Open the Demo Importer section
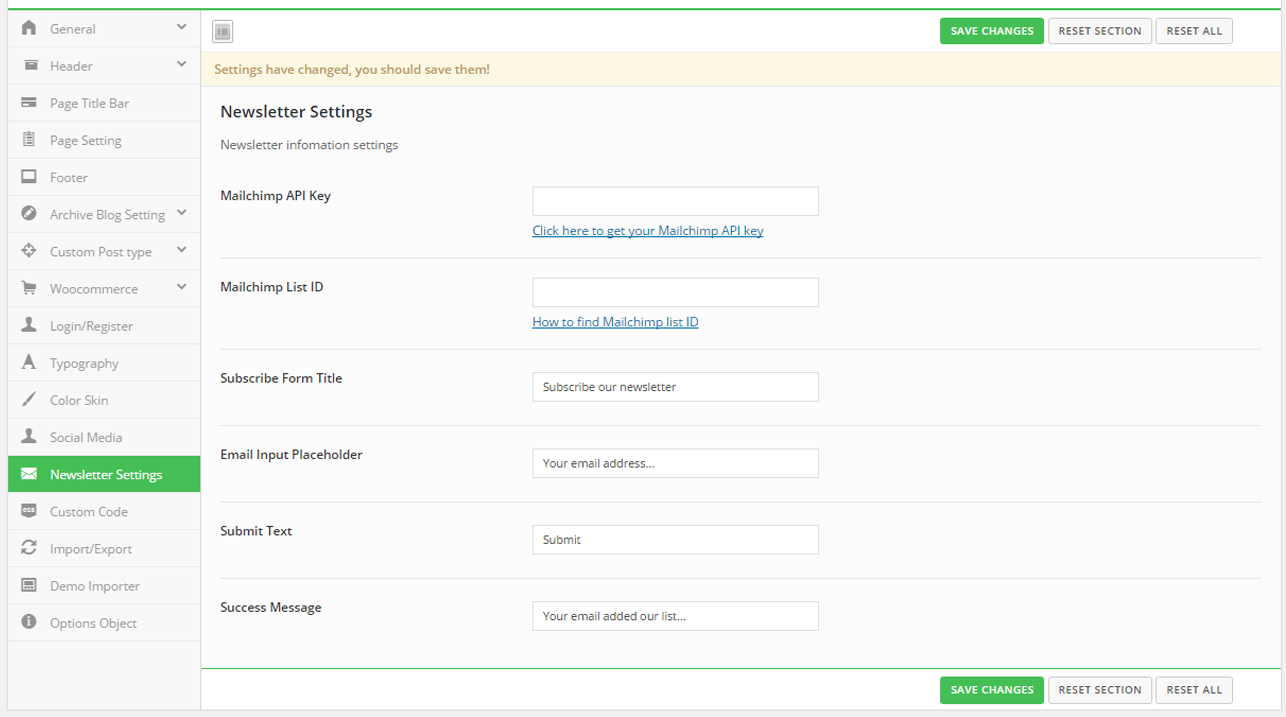 [x=104, y=585]
